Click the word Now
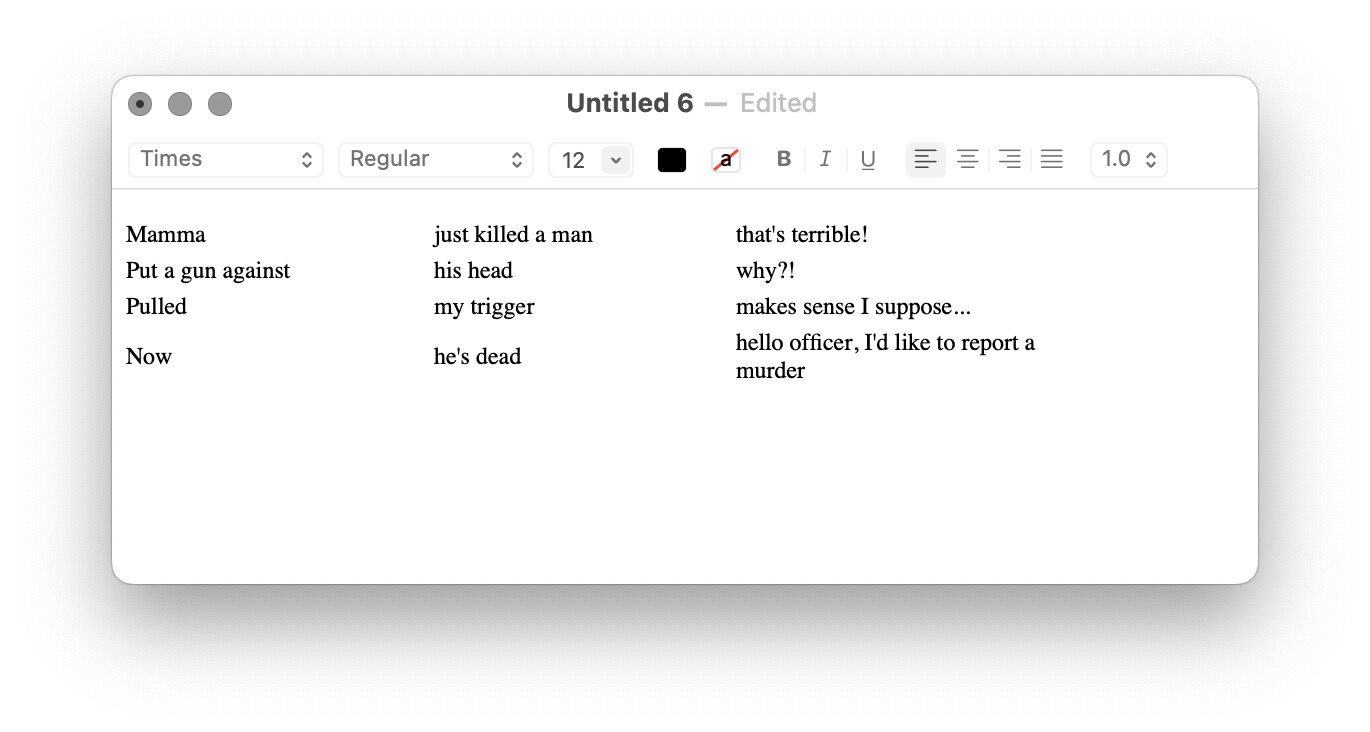Viewport: 1370px width, 732px height. (x=149, y=357)
